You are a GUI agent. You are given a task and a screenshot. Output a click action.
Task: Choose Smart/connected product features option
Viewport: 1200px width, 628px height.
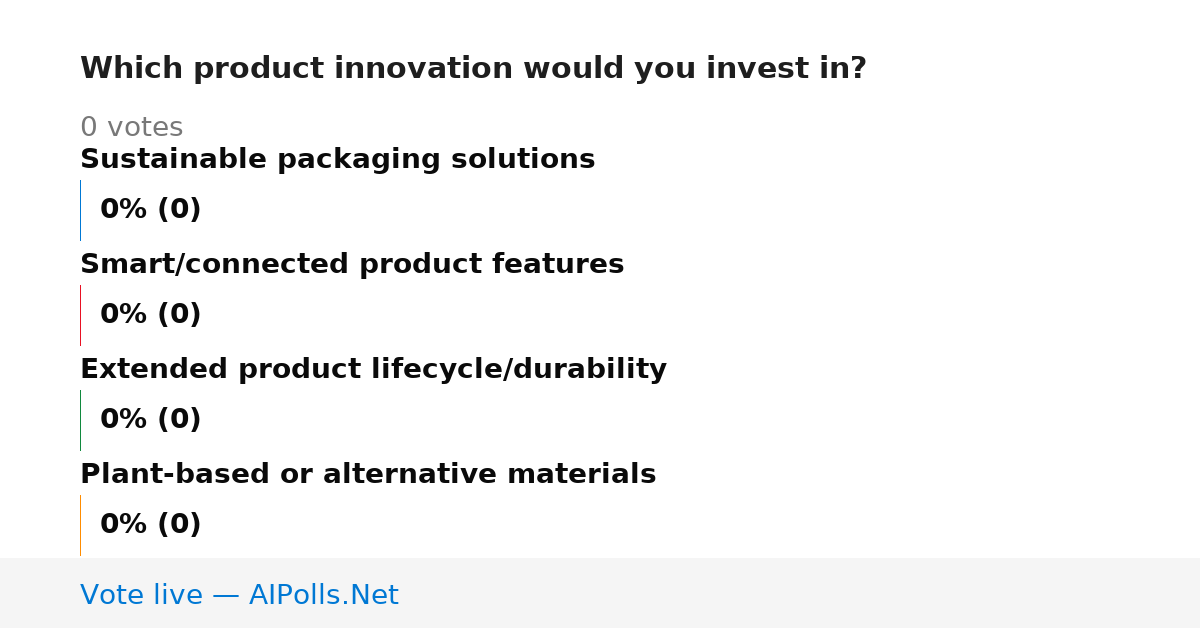click(x=352, y=265)
